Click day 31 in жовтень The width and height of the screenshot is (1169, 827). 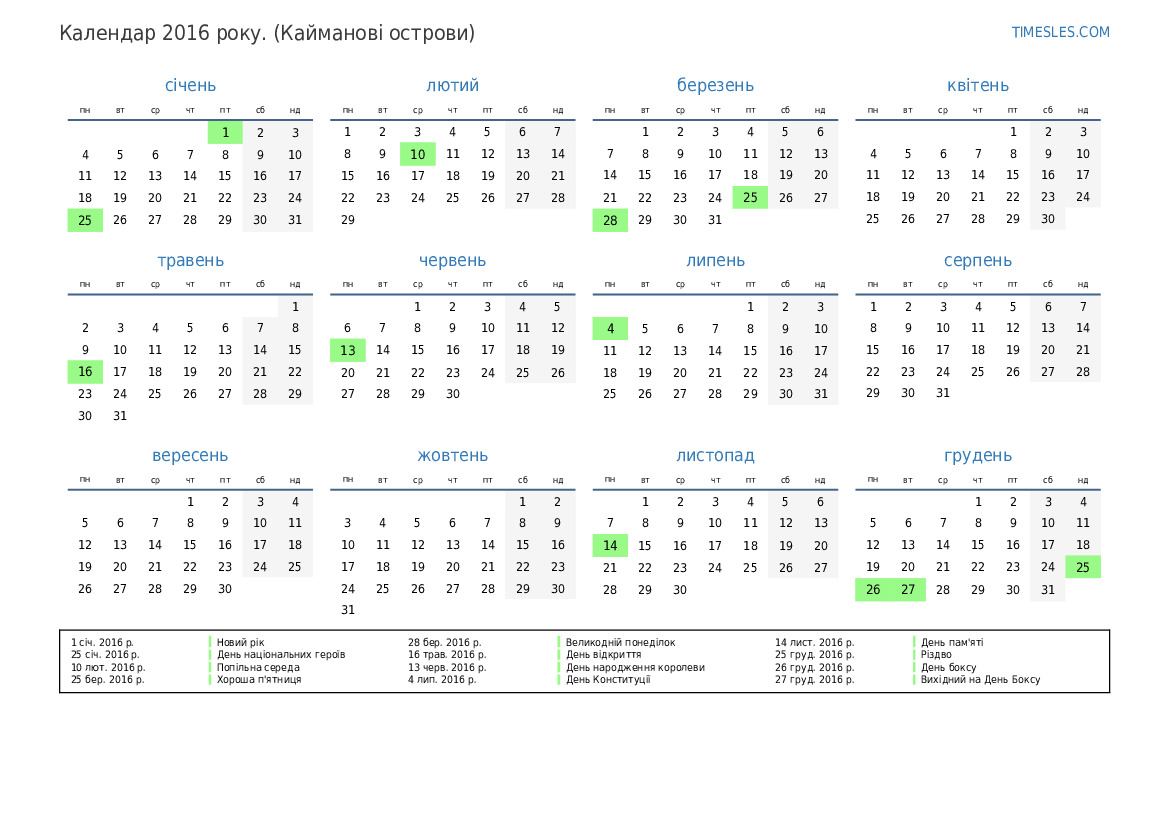click(347, 610)
